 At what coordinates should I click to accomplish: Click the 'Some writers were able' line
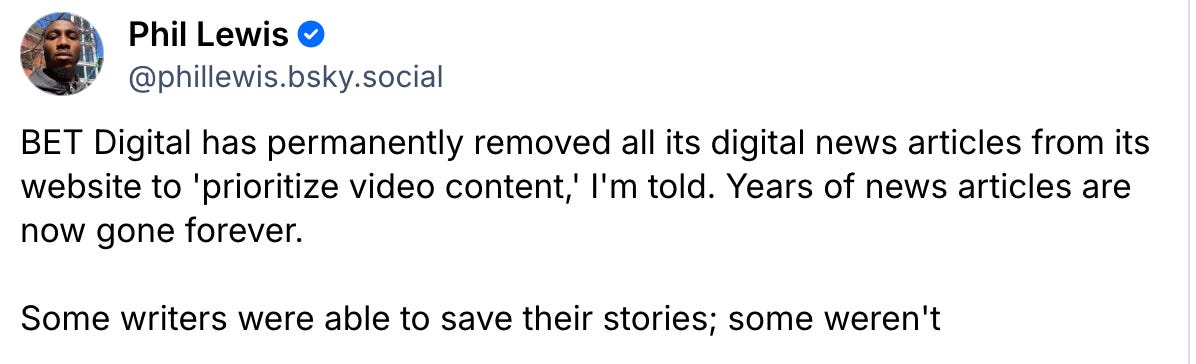pos(481,319)
